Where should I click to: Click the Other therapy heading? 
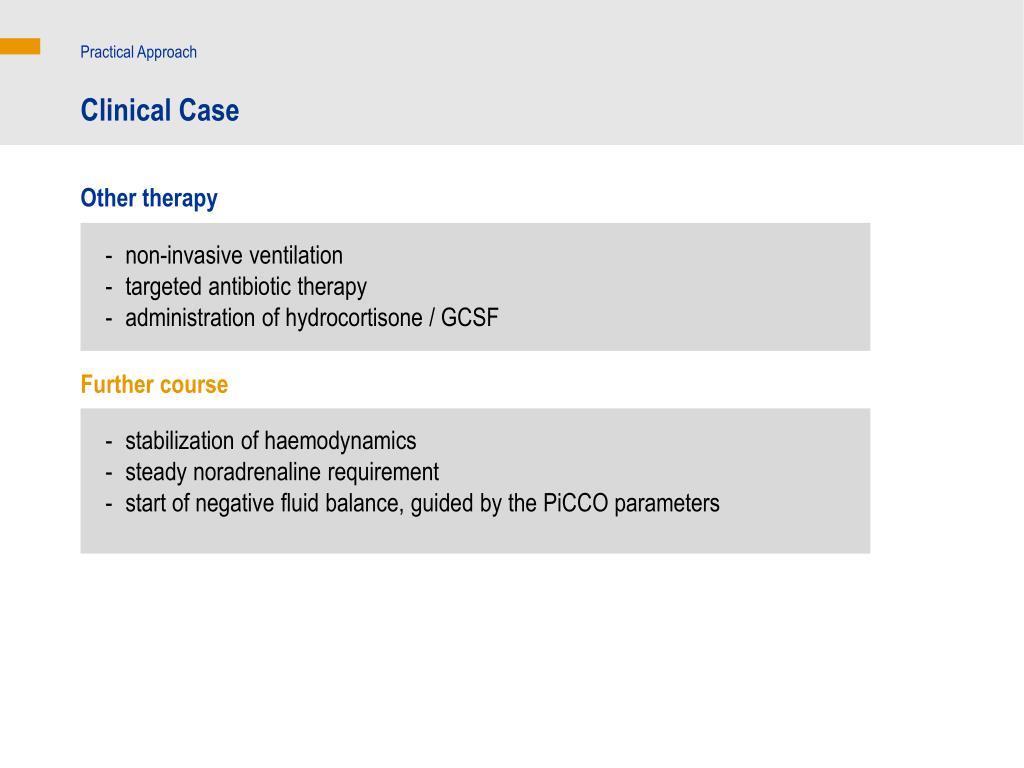pyautogui.click(x=149, y=199)
